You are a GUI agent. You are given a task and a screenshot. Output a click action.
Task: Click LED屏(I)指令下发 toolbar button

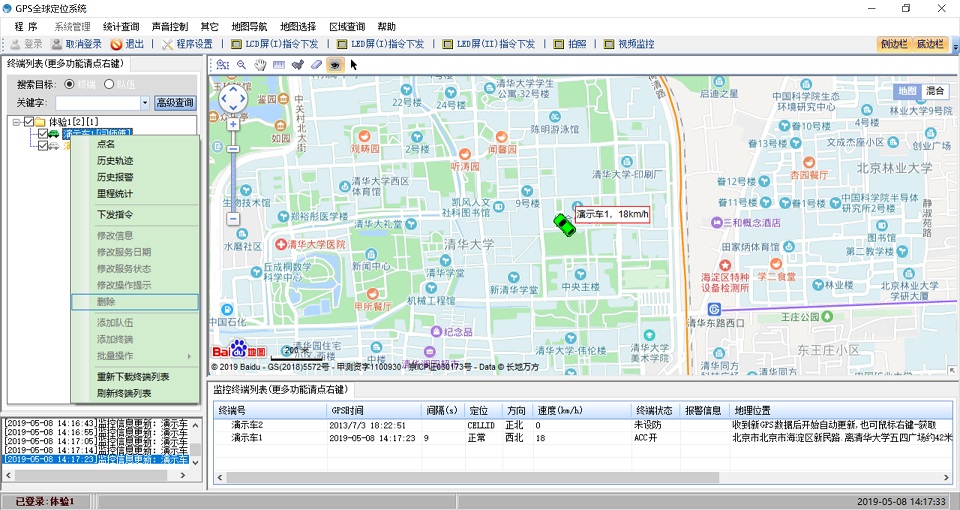[380, 44]
